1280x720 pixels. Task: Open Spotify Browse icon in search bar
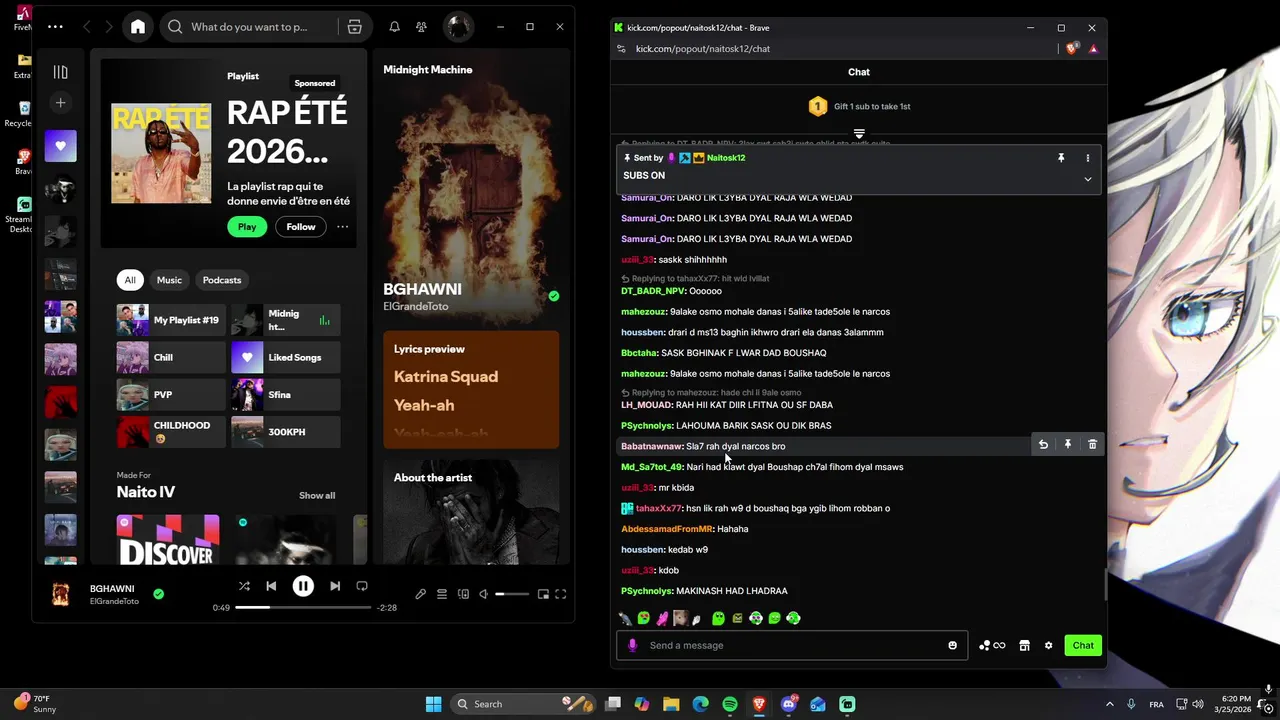354,27
